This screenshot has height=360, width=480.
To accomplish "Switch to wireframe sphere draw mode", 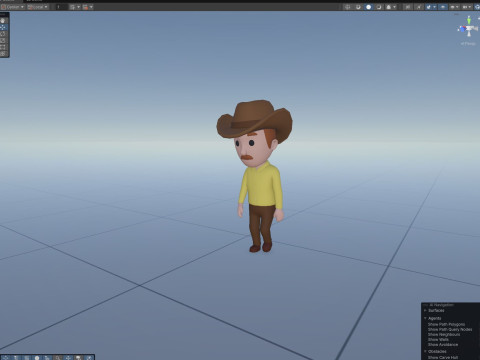I will pyautogui.click(x=347, y=7).
